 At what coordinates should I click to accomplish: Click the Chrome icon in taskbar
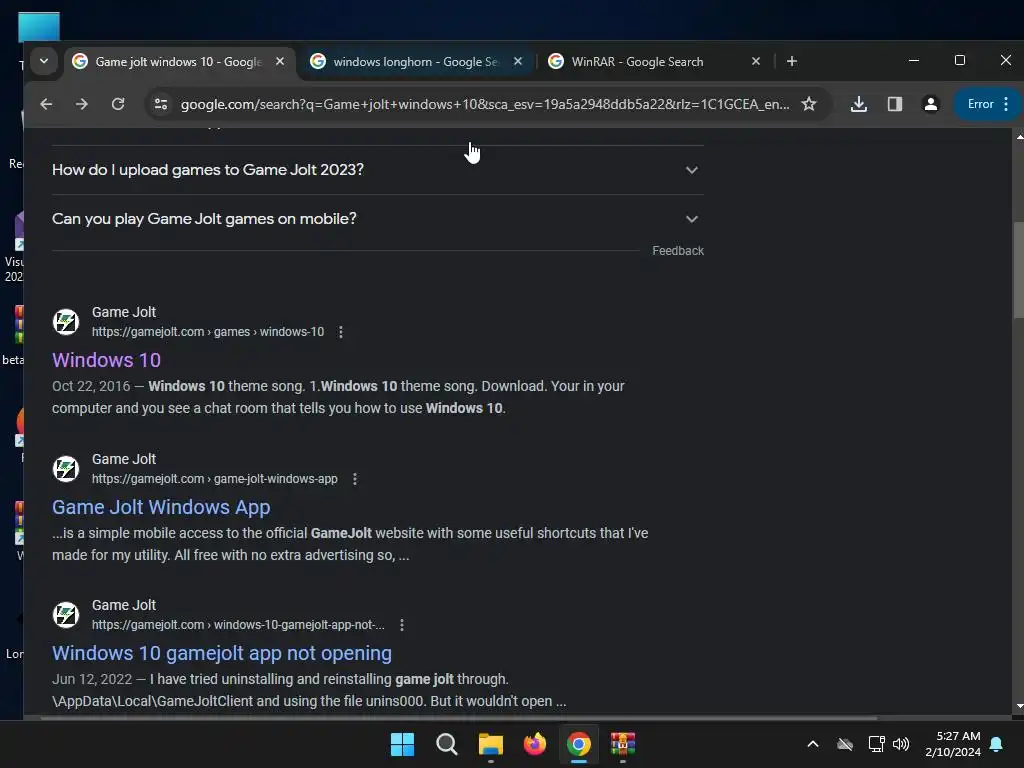coord(579,744)
